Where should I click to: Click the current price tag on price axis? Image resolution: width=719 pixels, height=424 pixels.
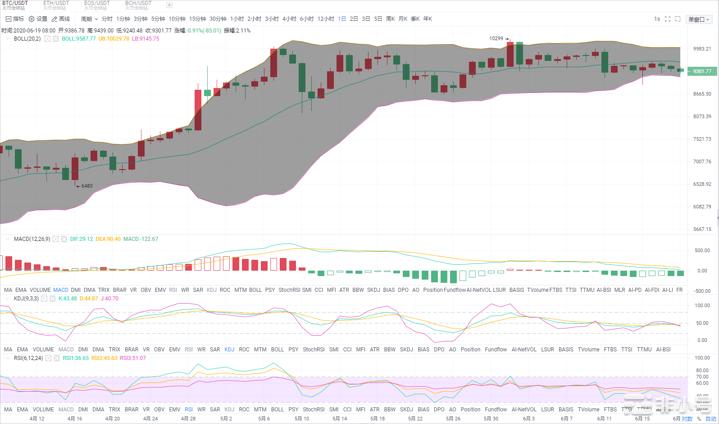702,71
